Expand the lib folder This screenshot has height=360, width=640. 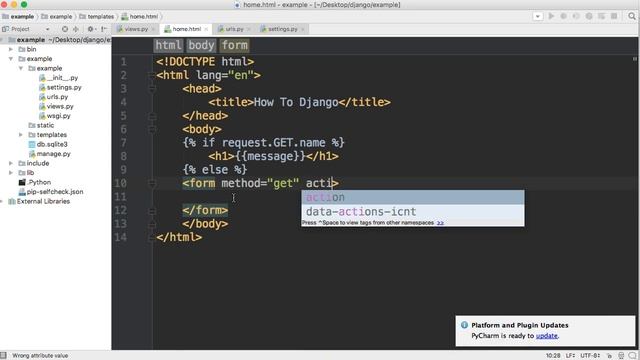11,173
